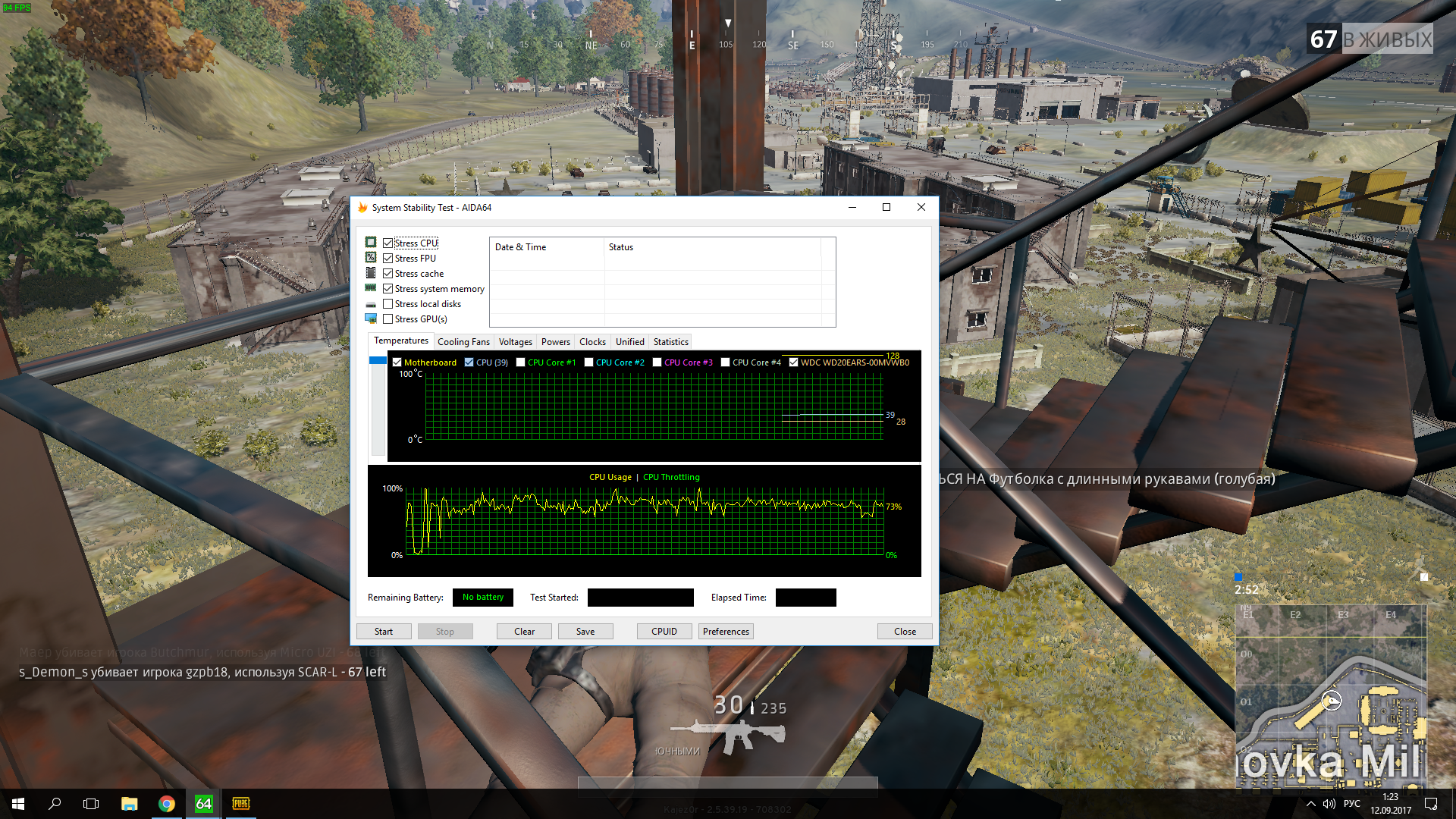The height and width of the screenshot is (819, 1456).
Task: Start the stability test
Action: (x=384, y=632)
